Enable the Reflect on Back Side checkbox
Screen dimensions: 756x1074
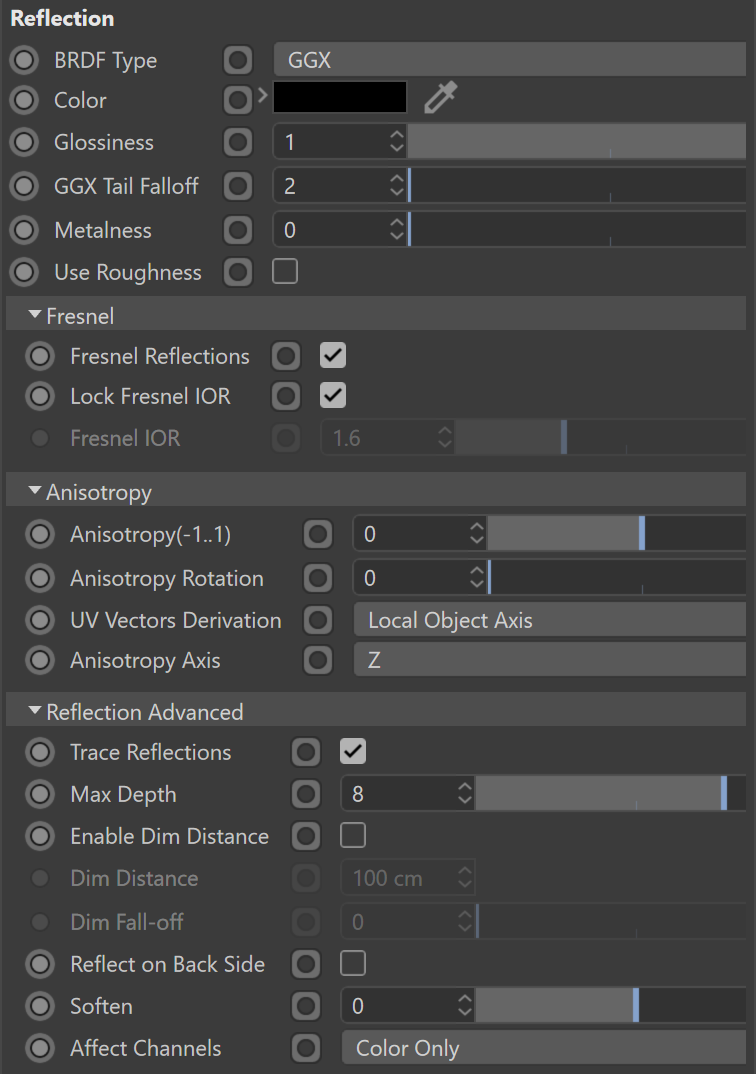click(x=353, y=963)
